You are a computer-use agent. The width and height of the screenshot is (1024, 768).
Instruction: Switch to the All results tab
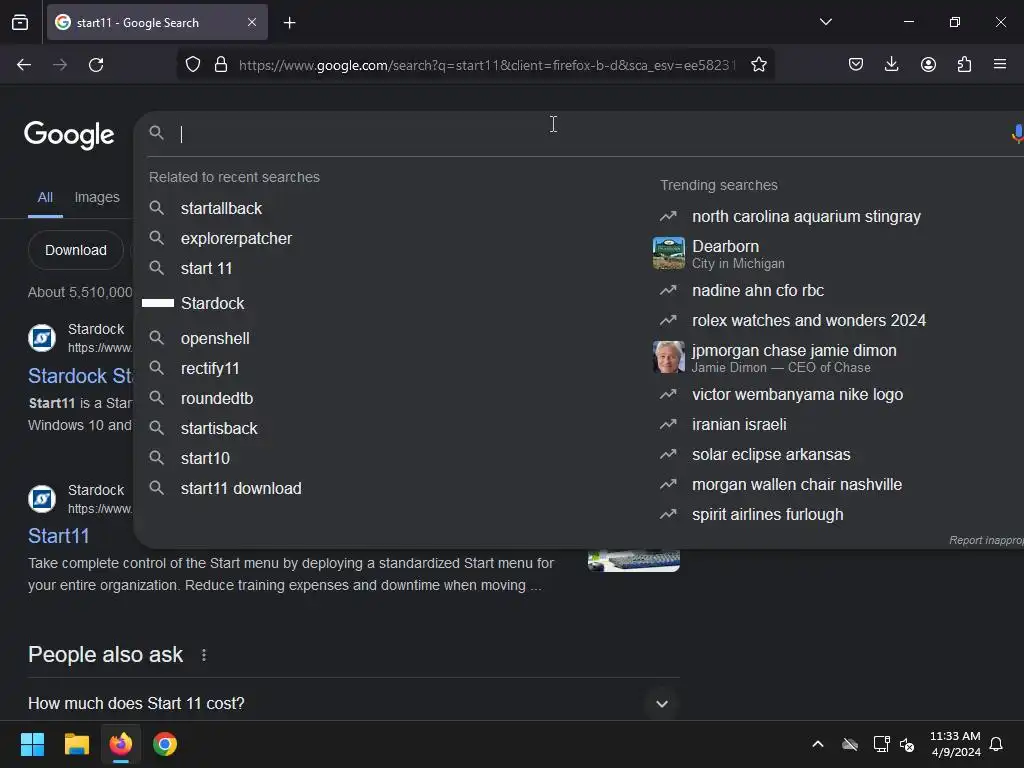coord(45,197)
